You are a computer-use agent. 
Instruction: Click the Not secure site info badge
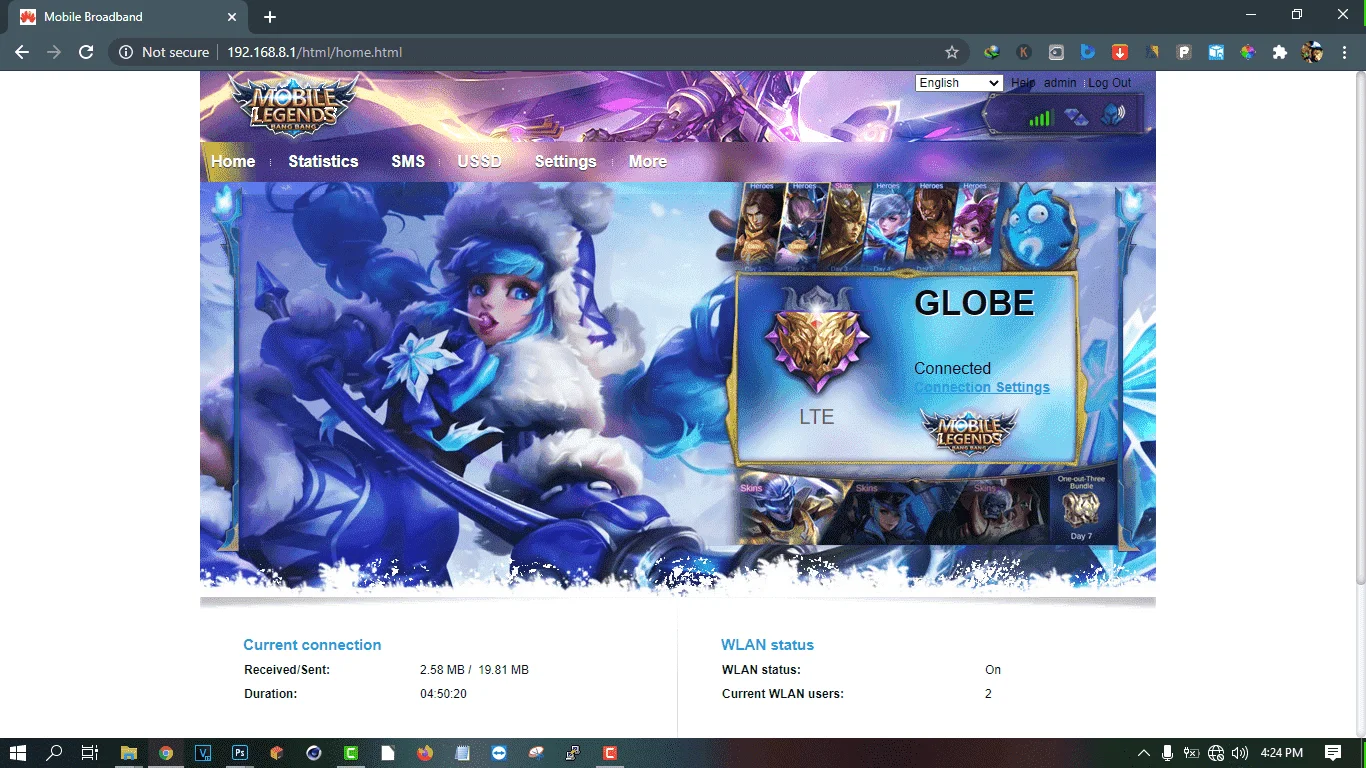pyautogui.click(x=164, y=52)
